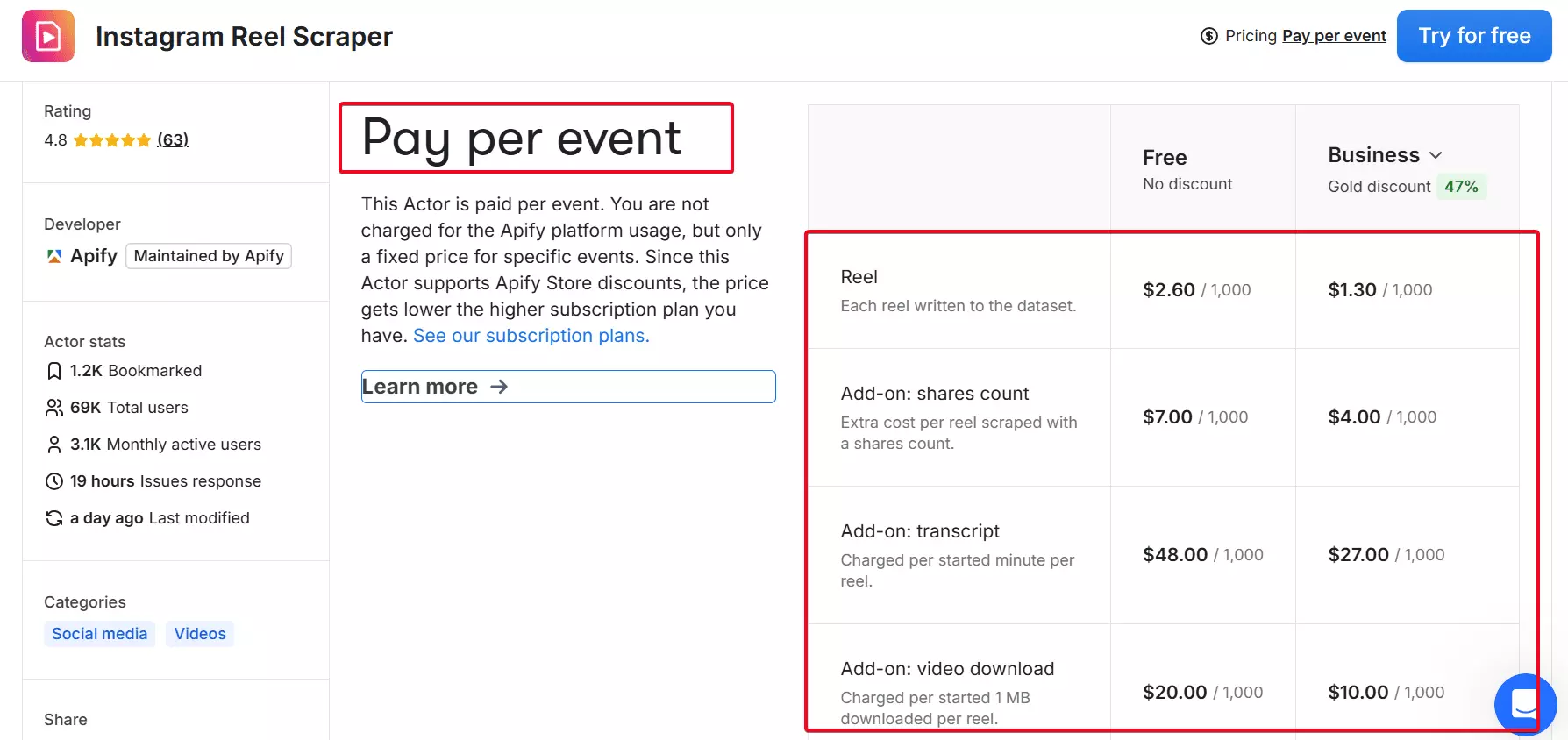
Task: Click the 69K Total users stat text
Action: [129, 408]
